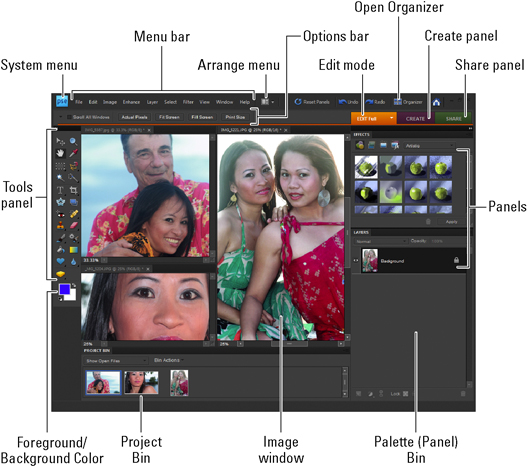The width and height of the screenshot is (527, 467).
Task: Enable the Scroll All Windows checkbox
Action: 69,117
